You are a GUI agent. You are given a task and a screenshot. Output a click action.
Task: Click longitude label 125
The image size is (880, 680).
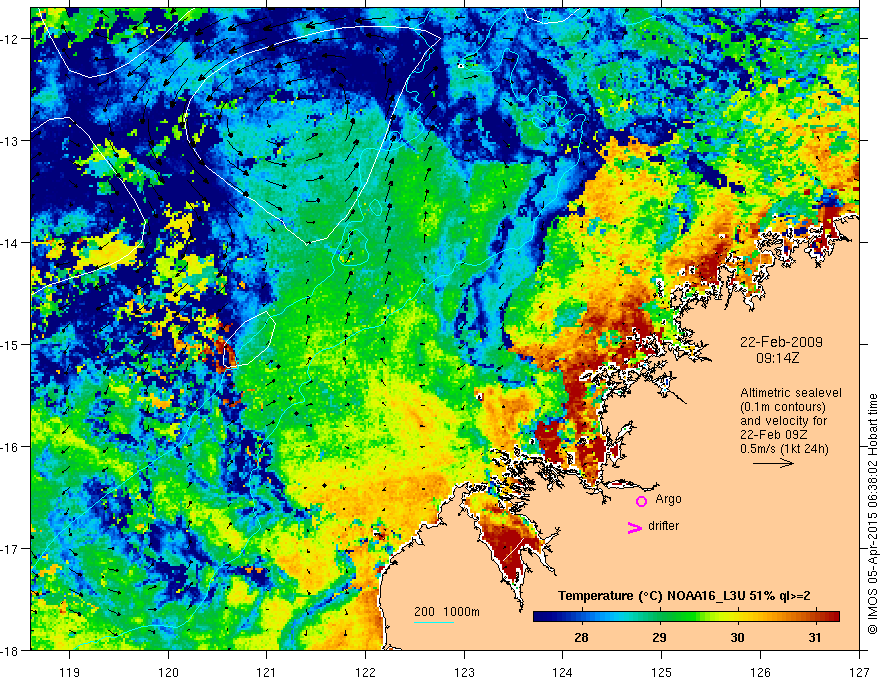(662, 672)
